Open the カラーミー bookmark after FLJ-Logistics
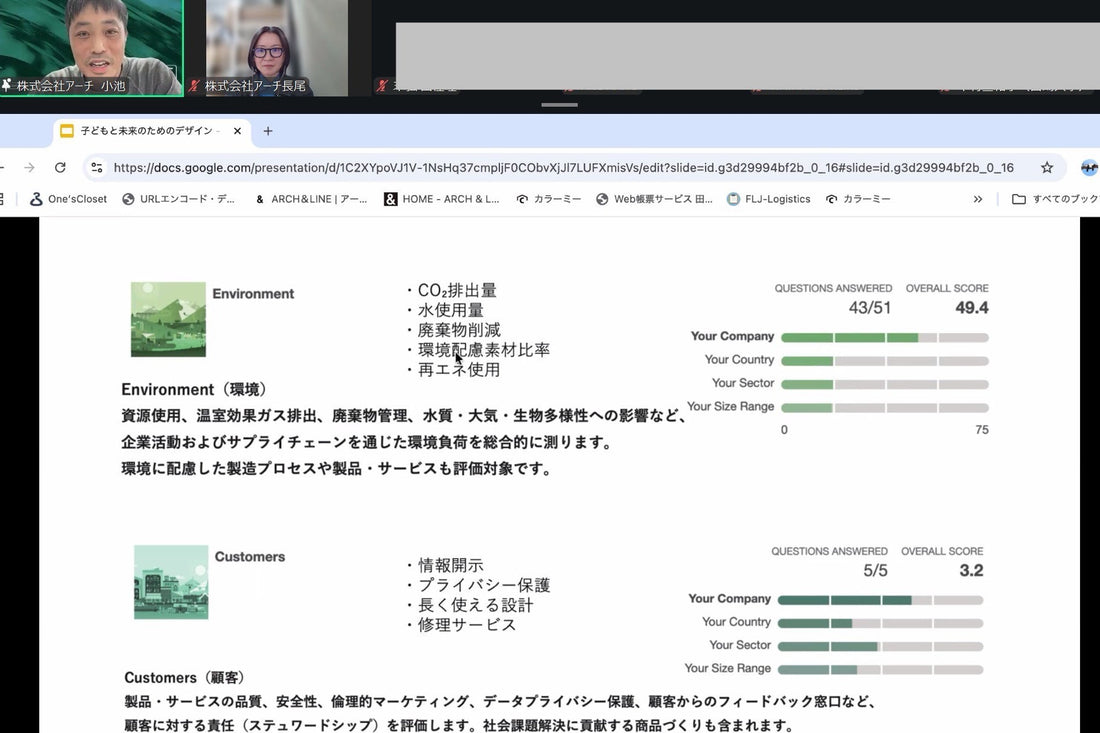This screenshot has width=1100, height=733. coord(857,199)
